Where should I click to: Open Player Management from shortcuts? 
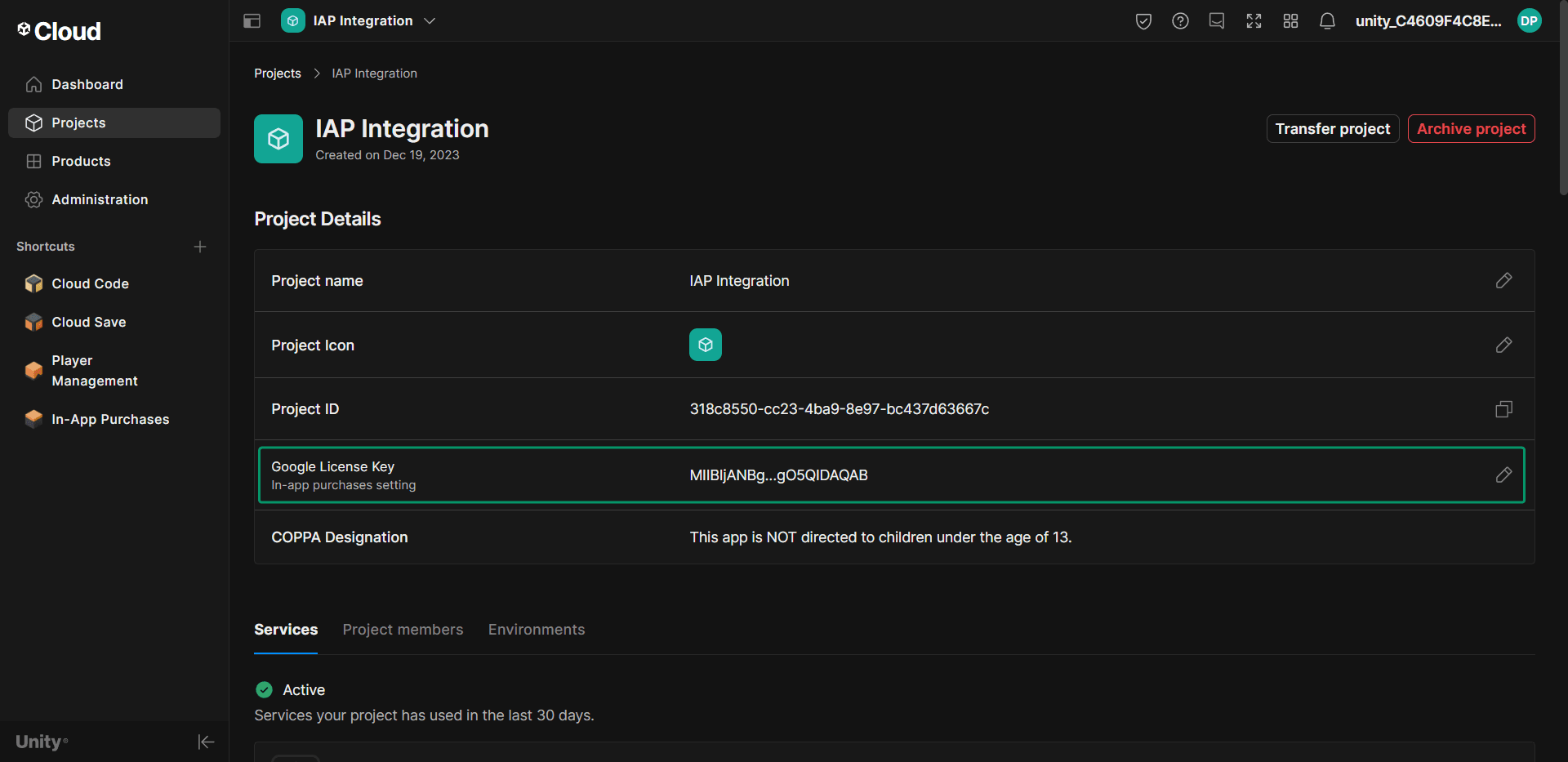94,370
